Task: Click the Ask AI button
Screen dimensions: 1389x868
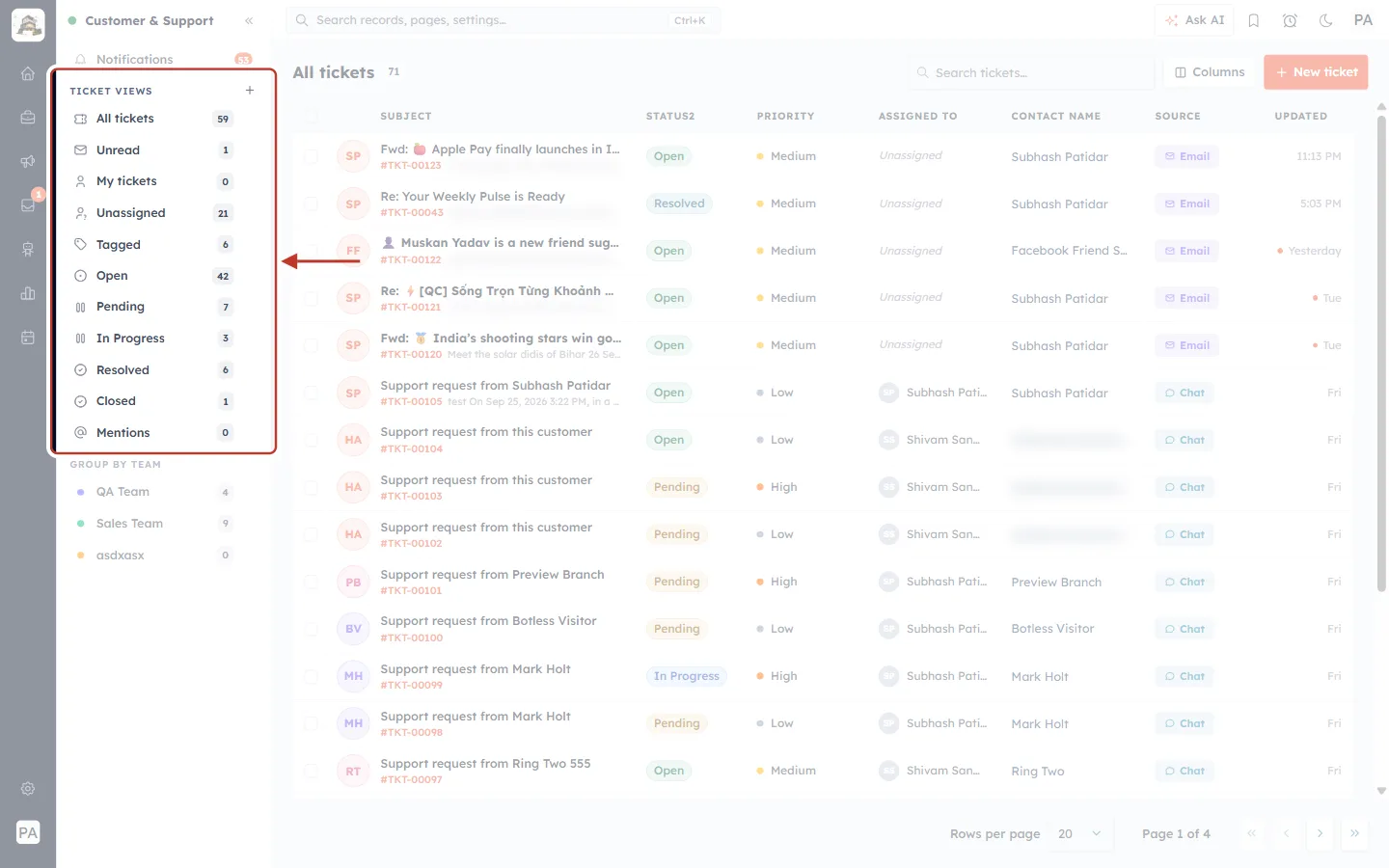Action: 1195,20
